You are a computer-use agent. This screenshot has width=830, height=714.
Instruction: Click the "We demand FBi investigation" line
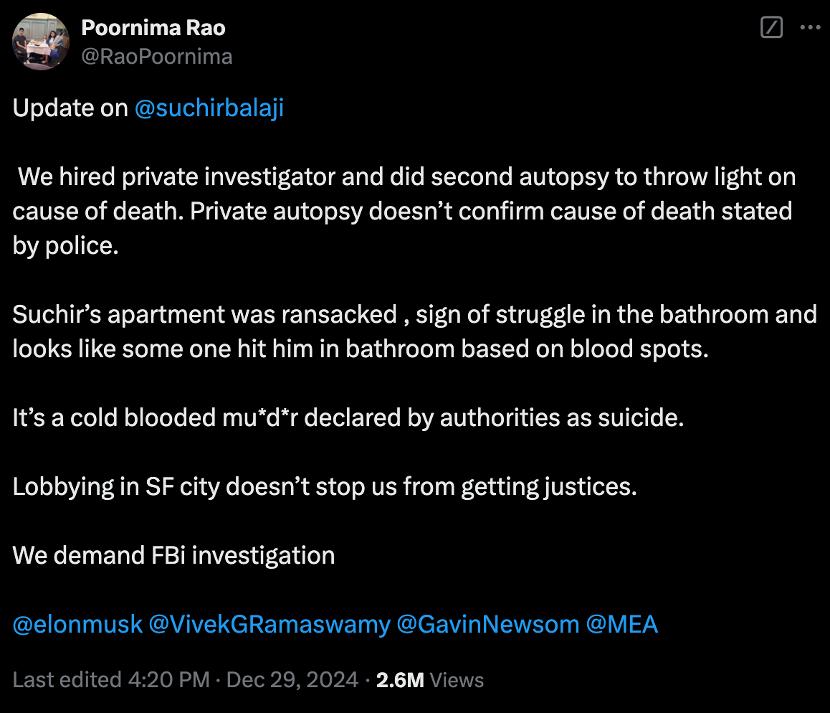tap(173, 555)
